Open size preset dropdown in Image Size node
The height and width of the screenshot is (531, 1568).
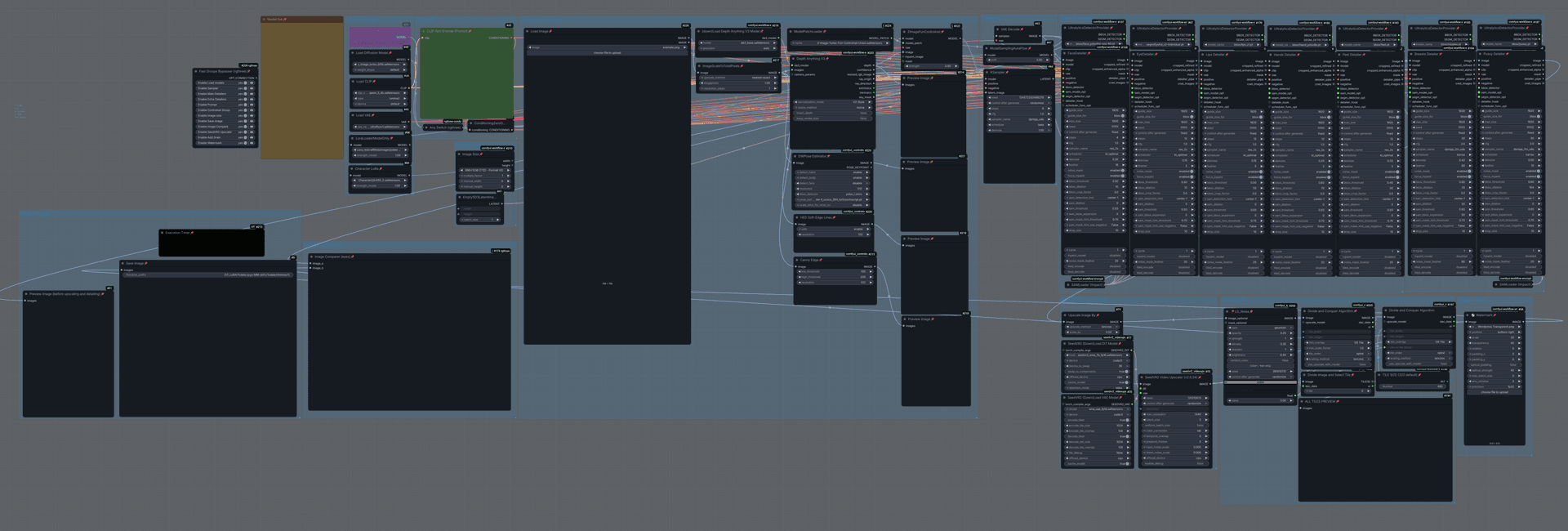[484, 170]
